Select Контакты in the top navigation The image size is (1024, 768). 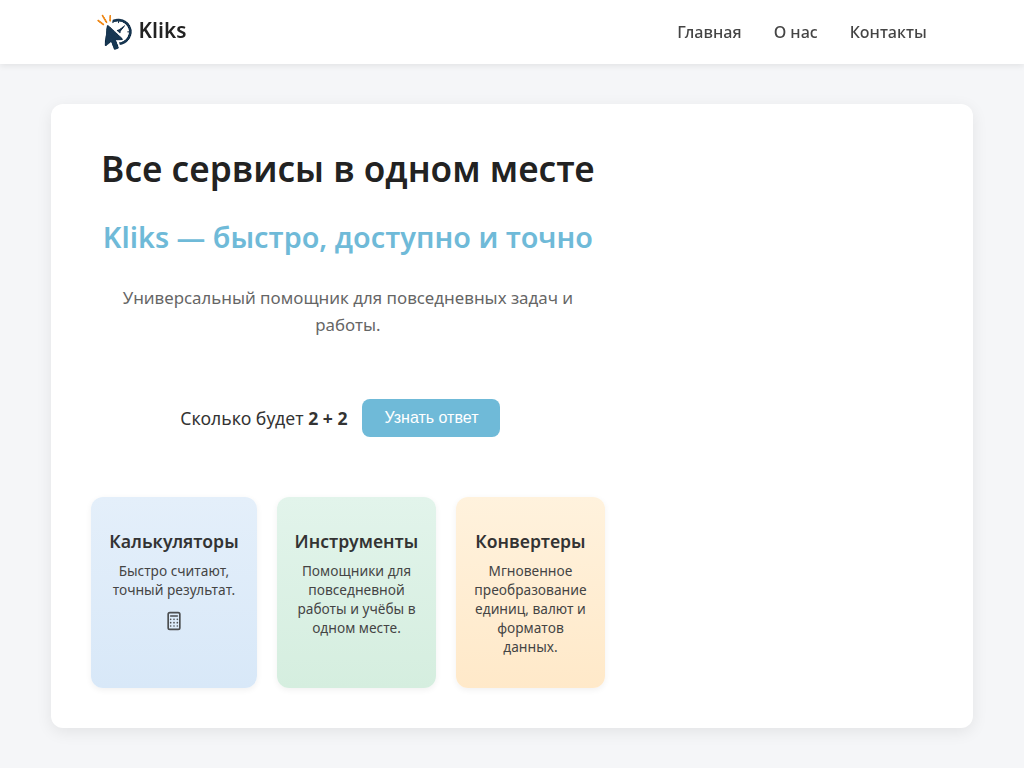point(887,32)
